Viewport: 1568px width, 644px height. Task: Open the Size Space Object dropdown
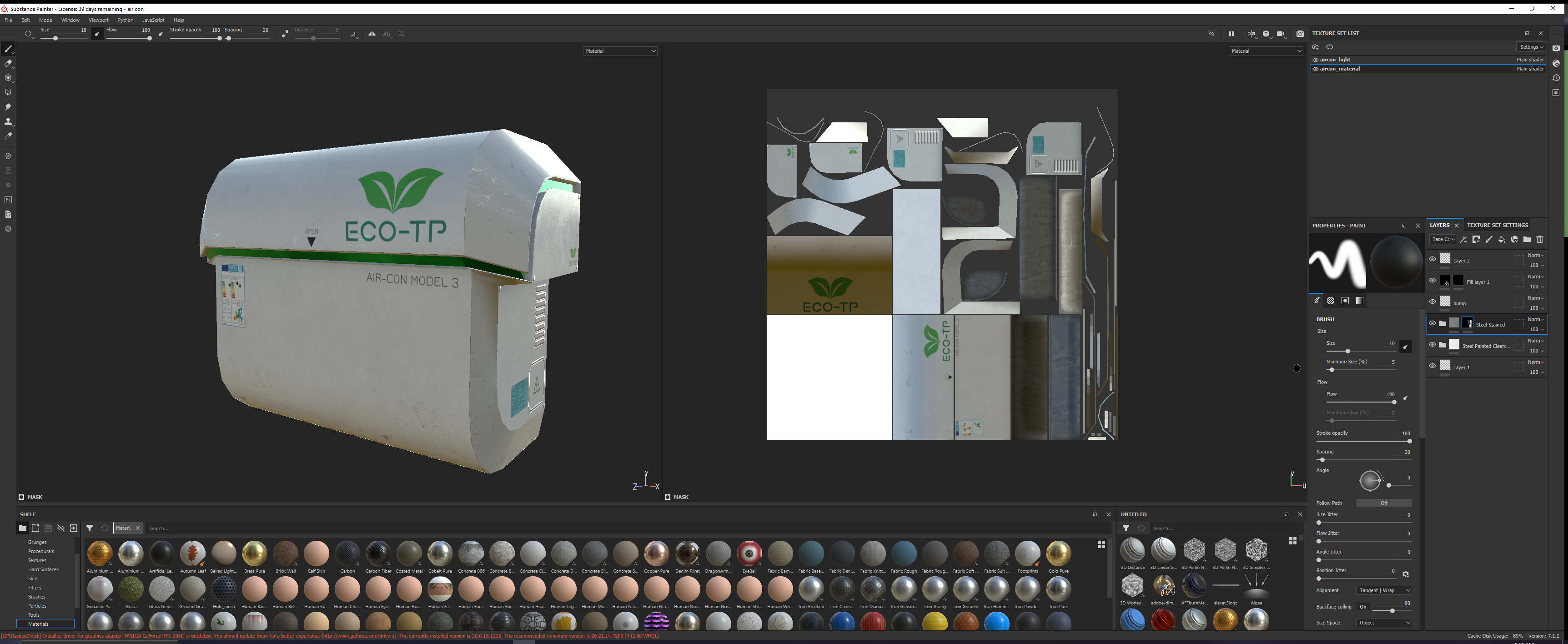pos(1383,623)
